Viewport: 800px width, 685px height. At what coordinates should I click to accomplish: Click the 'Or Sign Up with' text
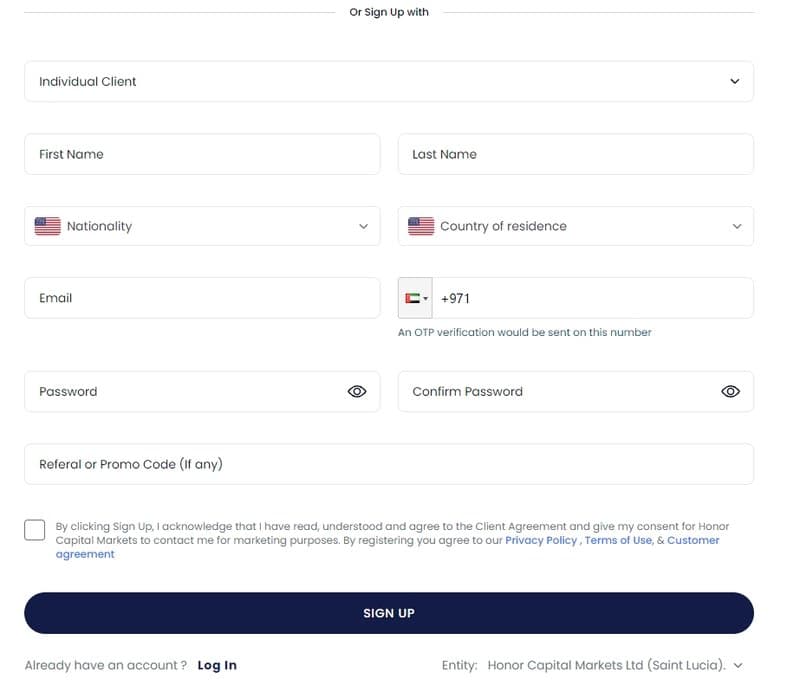click(389, 12)
